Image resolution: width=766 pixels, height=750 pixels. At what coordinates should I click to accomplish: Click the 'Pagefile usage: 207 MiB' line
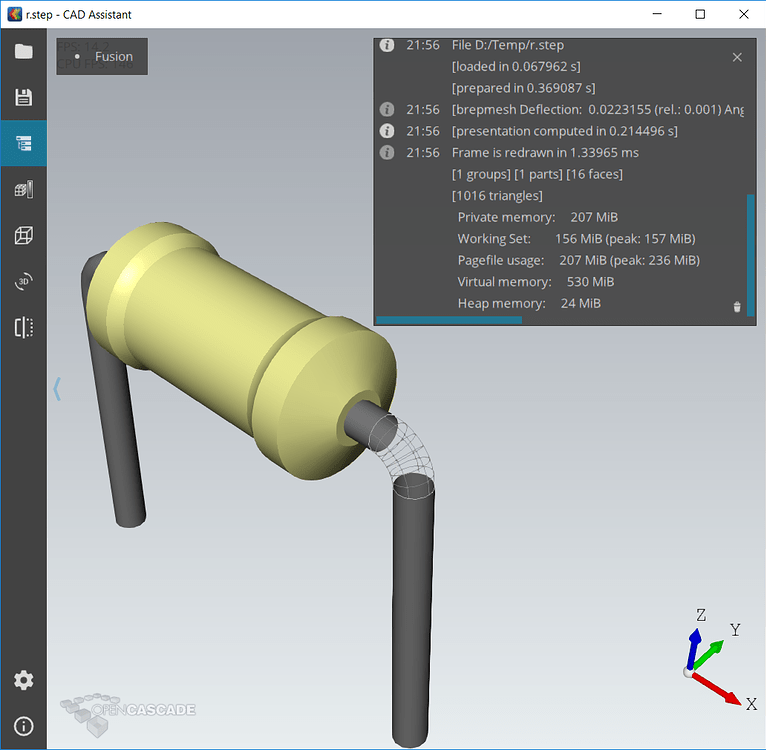pyautogui.click(x=579, y=260)
